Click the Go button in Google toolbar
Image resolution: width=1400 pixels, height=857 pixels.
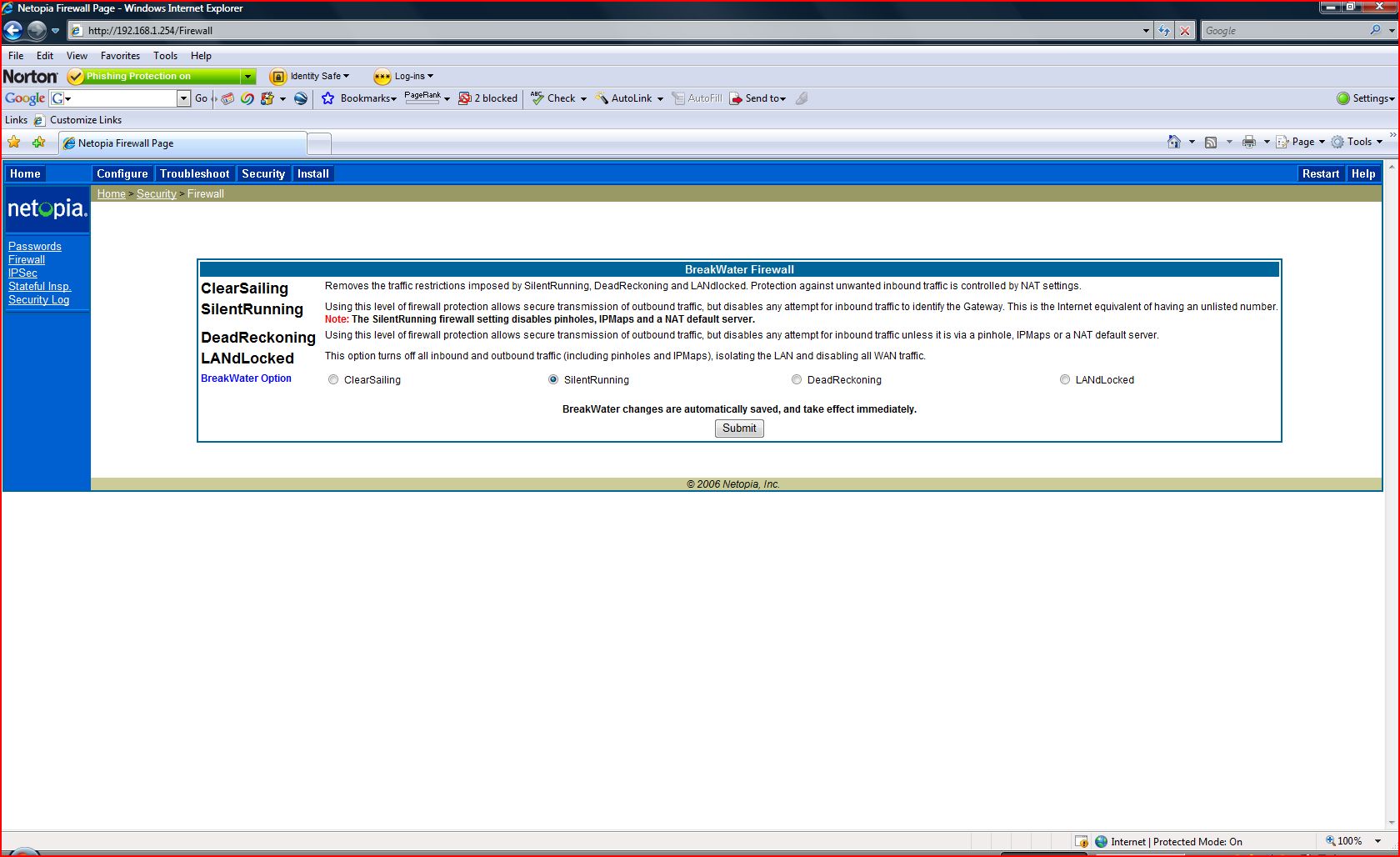[202, 98]
